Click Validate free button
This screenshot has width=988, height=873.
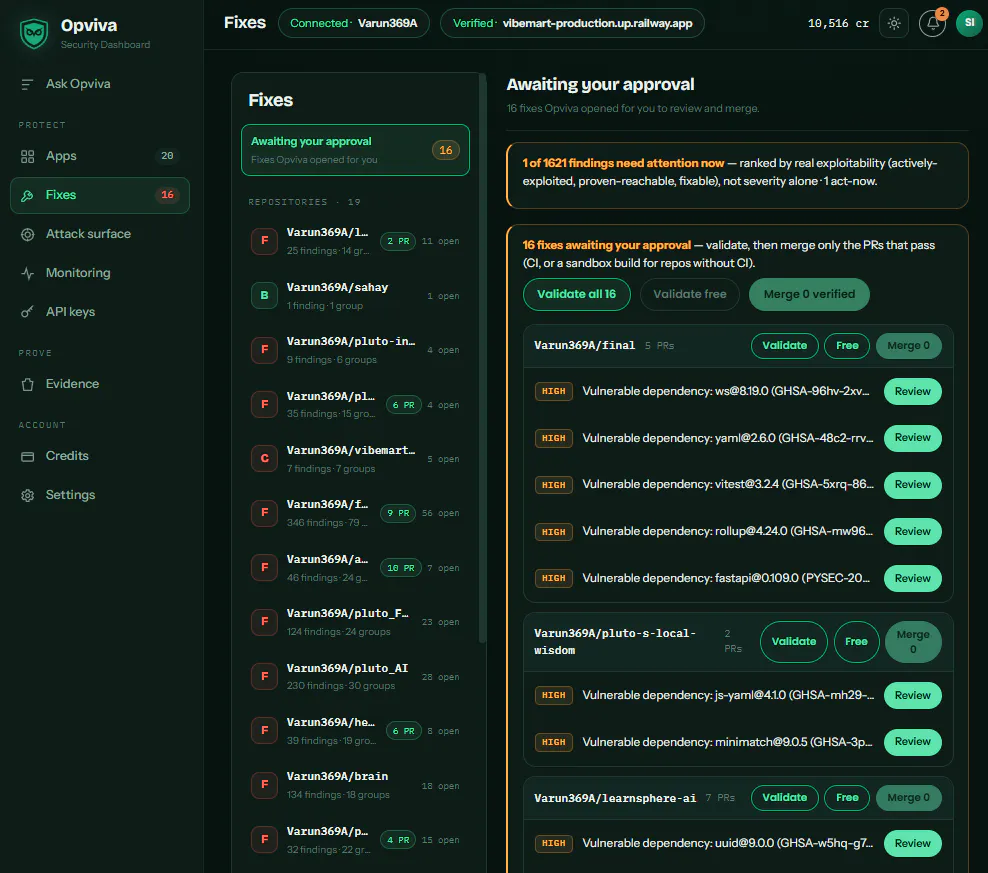689,294
